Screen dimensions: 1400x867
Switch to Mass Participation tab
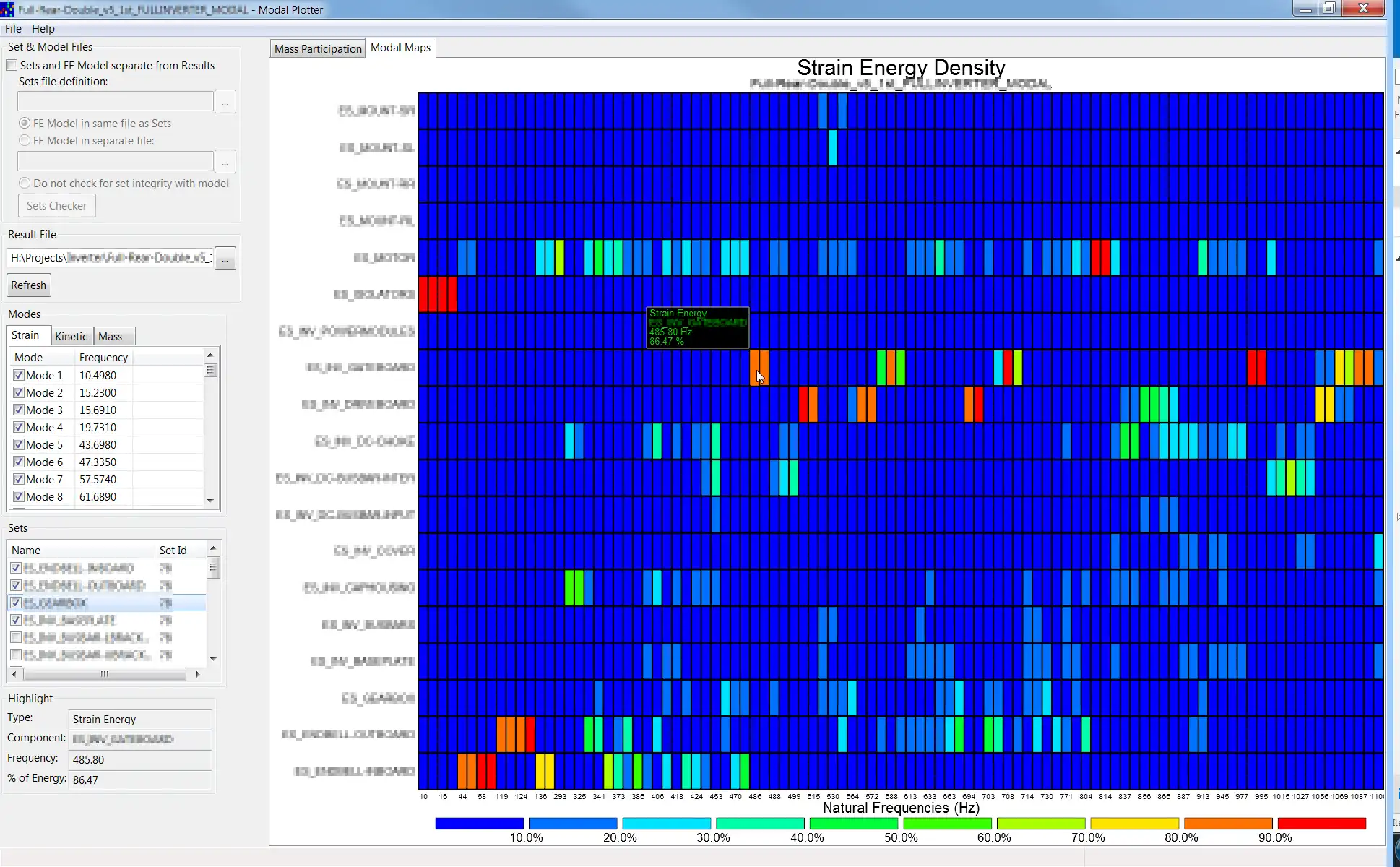(318, 48)
